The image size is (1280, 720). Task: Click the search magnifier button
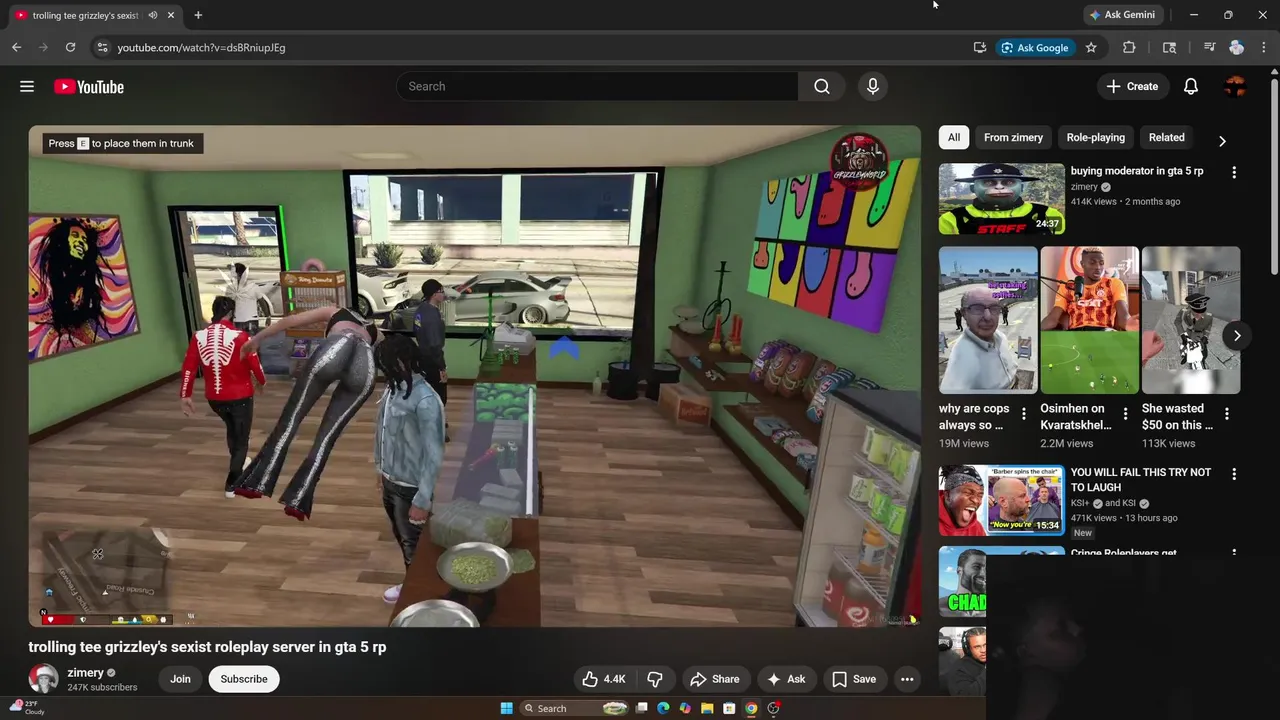coord(822,87)
